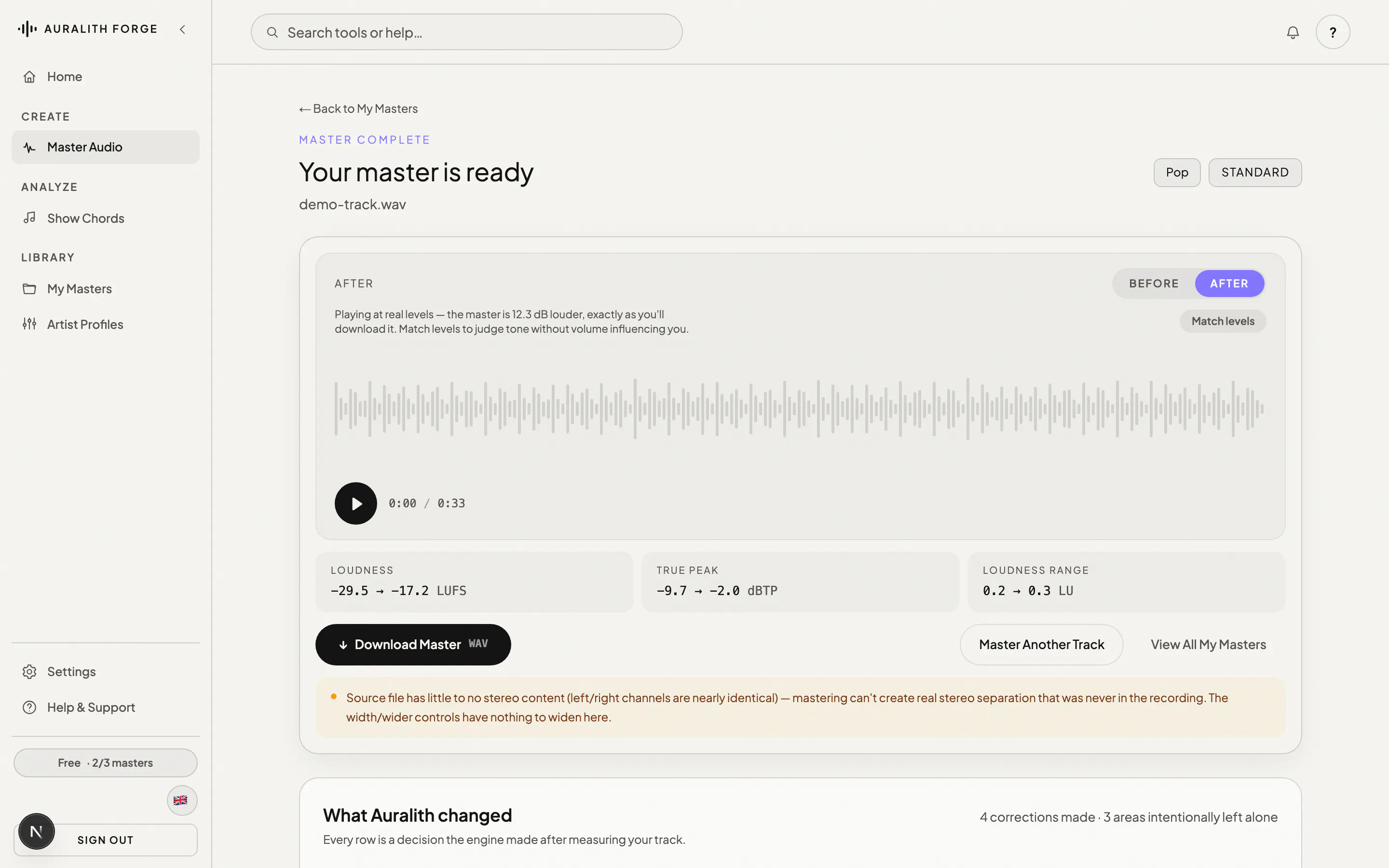The image size is (1389, 868).
Task: Open Home in the sidebar
Action: tap(106, 77)
